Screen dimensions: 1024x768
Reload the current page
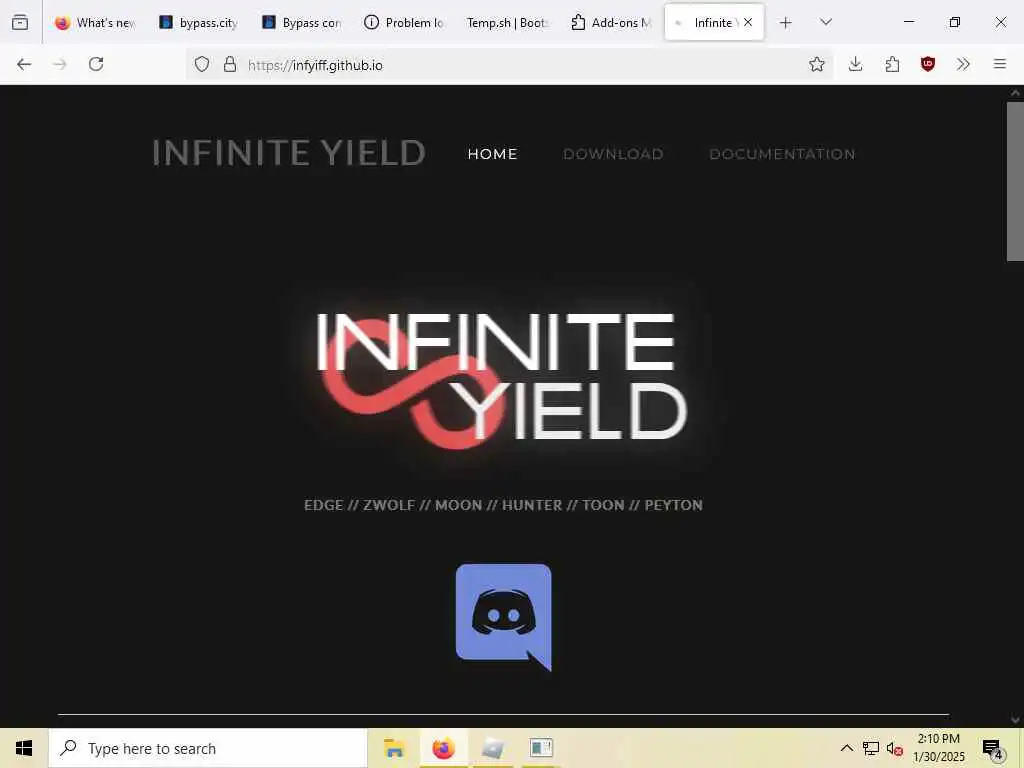click(x=96, y=64)
